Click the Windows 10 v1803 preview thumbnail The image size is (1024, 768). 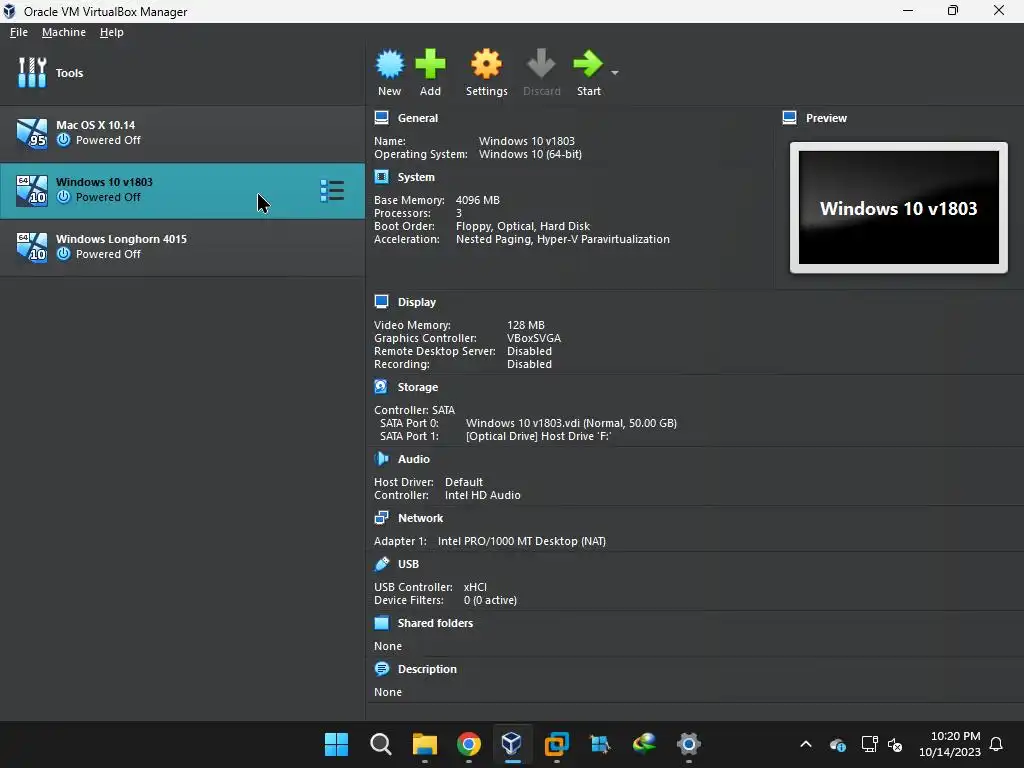pos(899,208)
